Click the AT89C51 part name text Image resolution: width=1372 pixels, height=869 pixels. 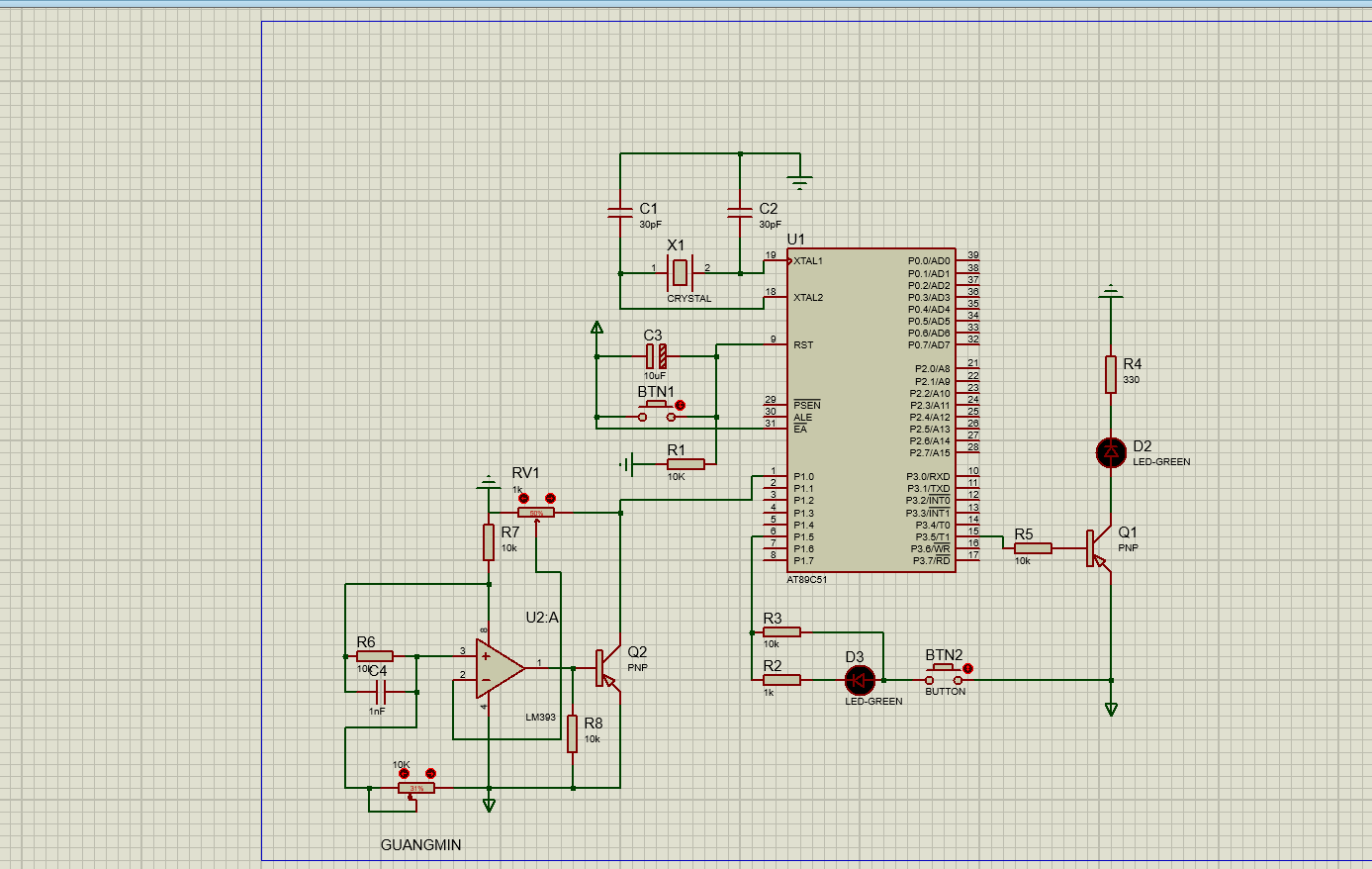coord(807,580)
